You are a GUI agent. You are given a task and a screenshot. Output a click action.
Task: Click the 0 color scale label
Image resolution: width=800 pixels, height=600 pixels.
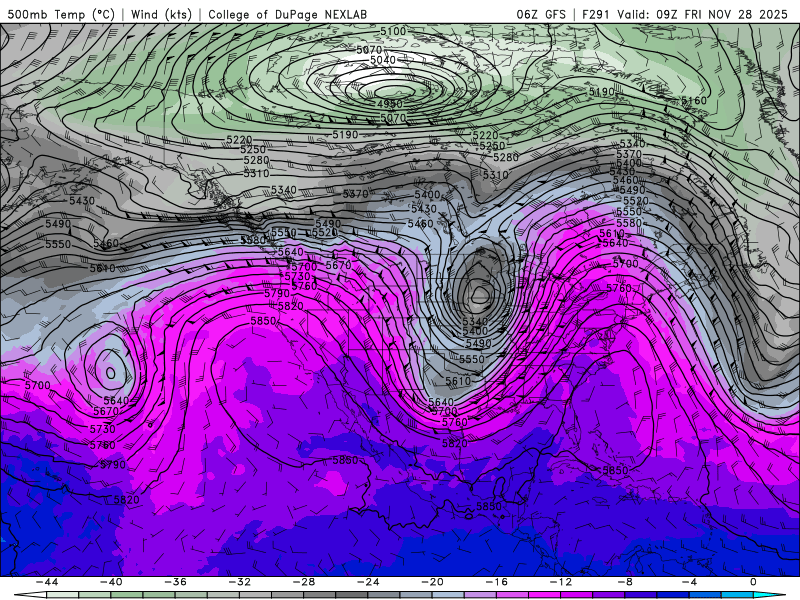point(754,582)
